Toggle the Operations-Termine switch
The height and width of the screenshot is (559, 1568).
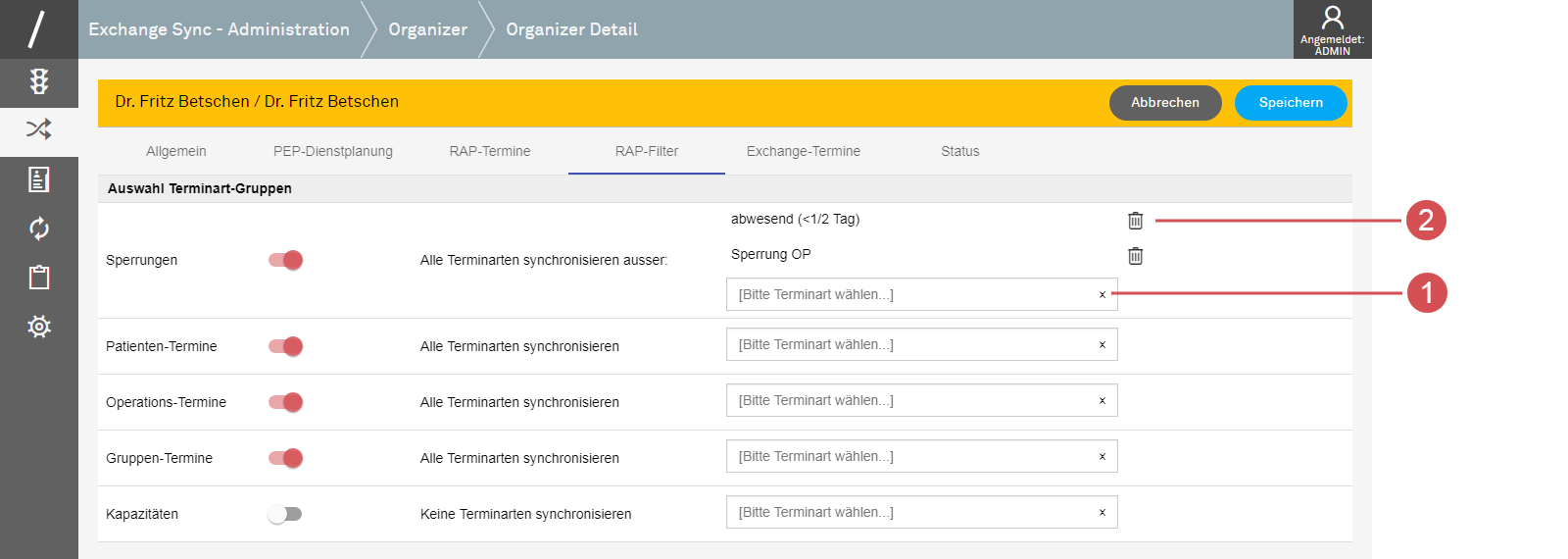285,402
